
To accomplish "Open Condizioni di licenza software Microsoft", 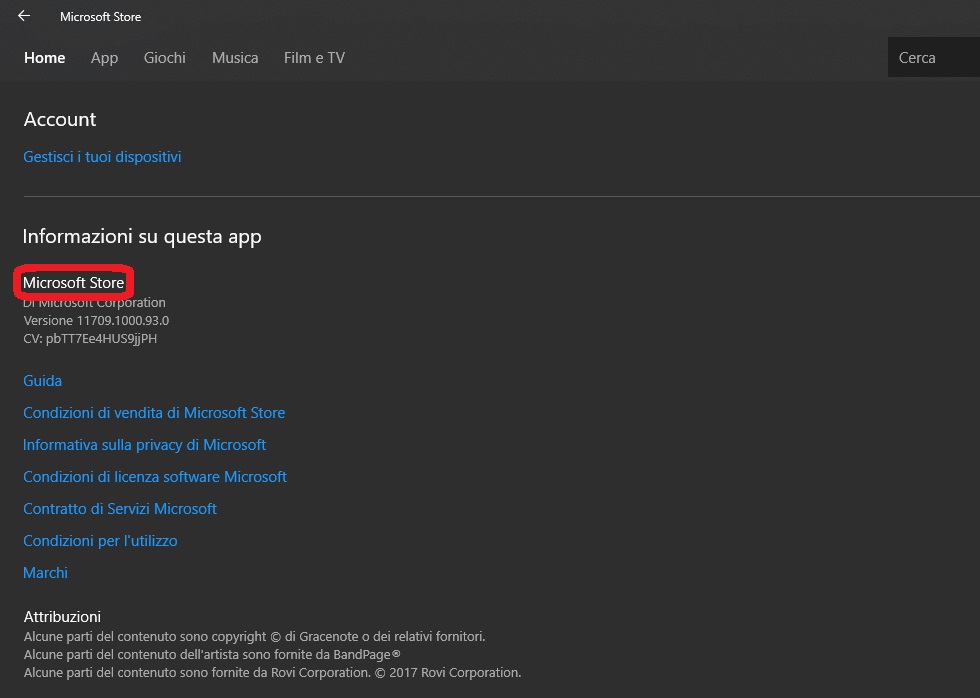I will [155, 476].
